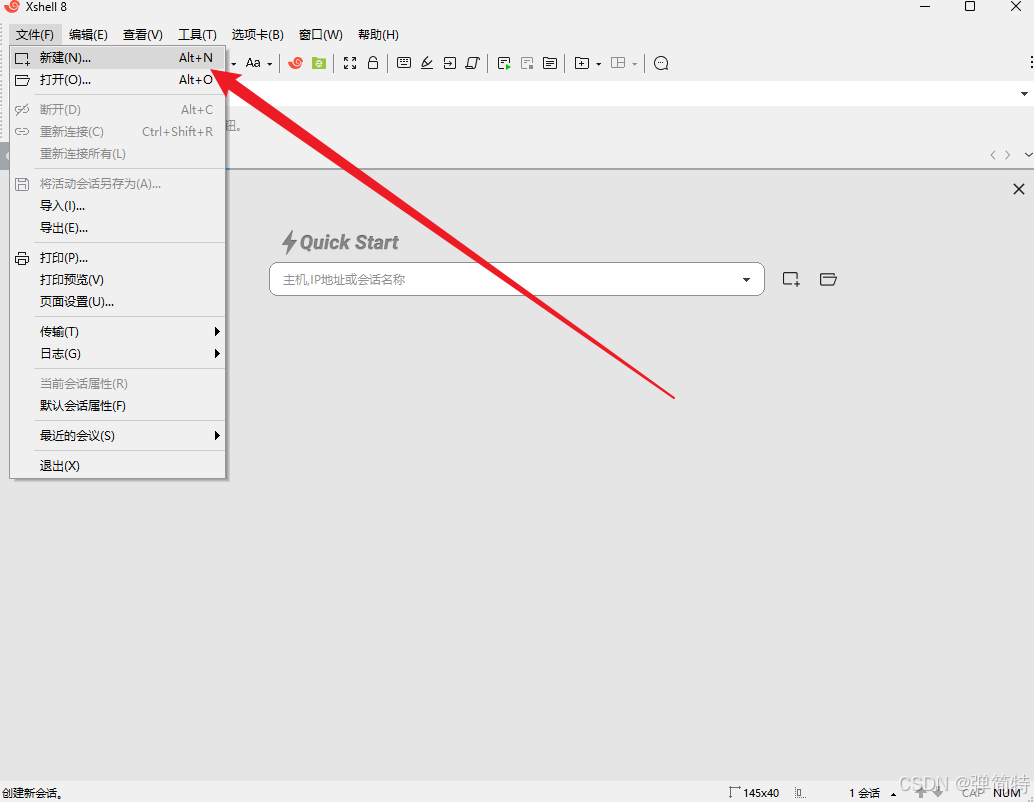Screen dimensions: 1034x802
Task: Open 打印预览(V) menu entry
Action: point(117,280)
